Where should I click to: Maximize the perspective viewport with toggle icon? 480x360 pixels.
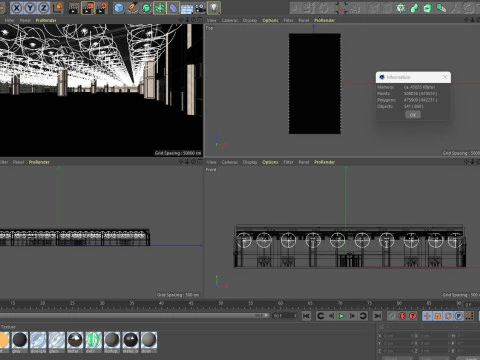pos(200,20)
